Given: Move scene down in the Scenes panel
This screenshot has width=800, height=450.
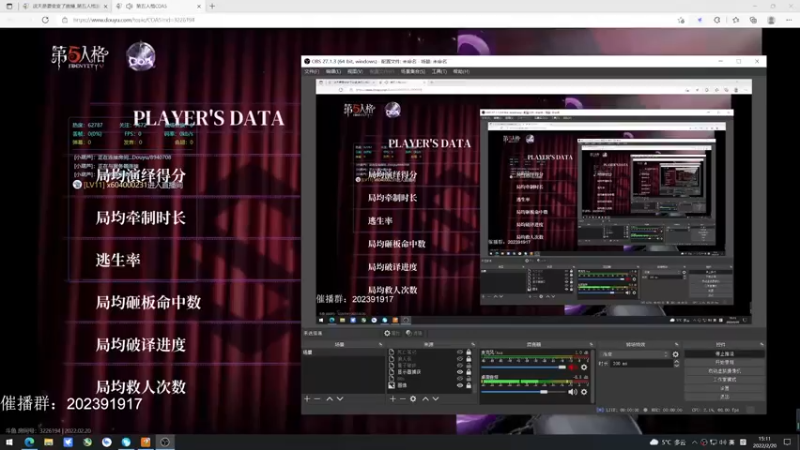Looking at the screenshot, I should pos(340,398).
